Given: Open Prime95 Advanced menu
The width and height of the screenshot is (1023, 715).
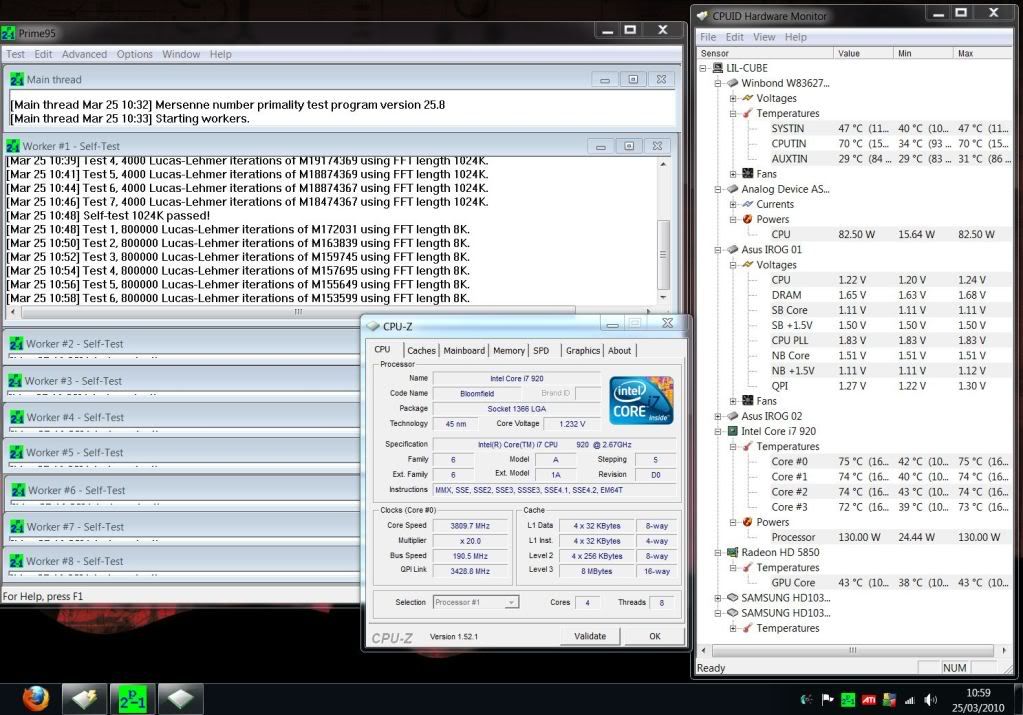Looking at the screenshot, I should [x=84, y=54].
